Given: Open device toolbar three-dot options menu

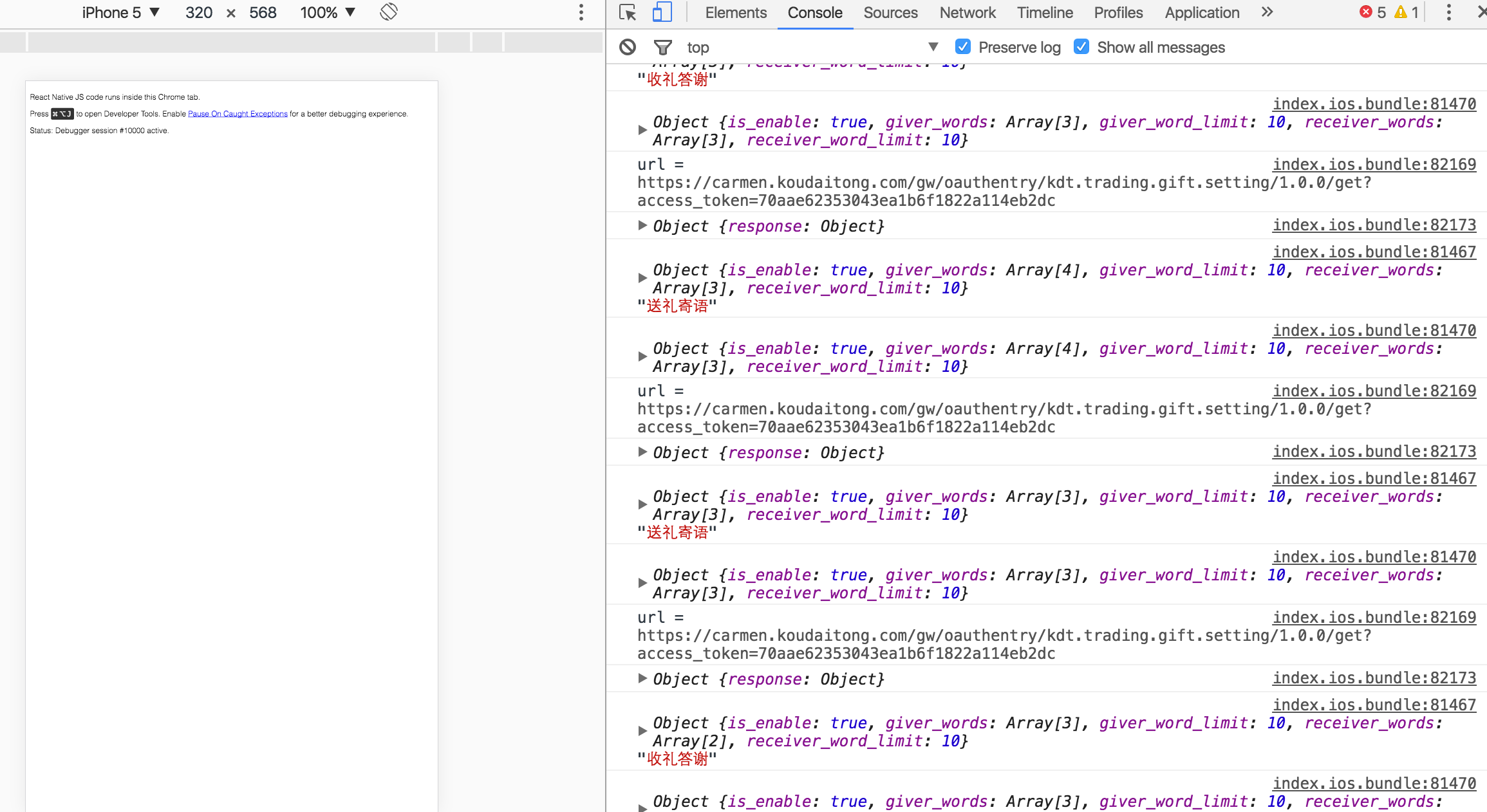Looking at the screenshot, I should [x=581, y=12].
